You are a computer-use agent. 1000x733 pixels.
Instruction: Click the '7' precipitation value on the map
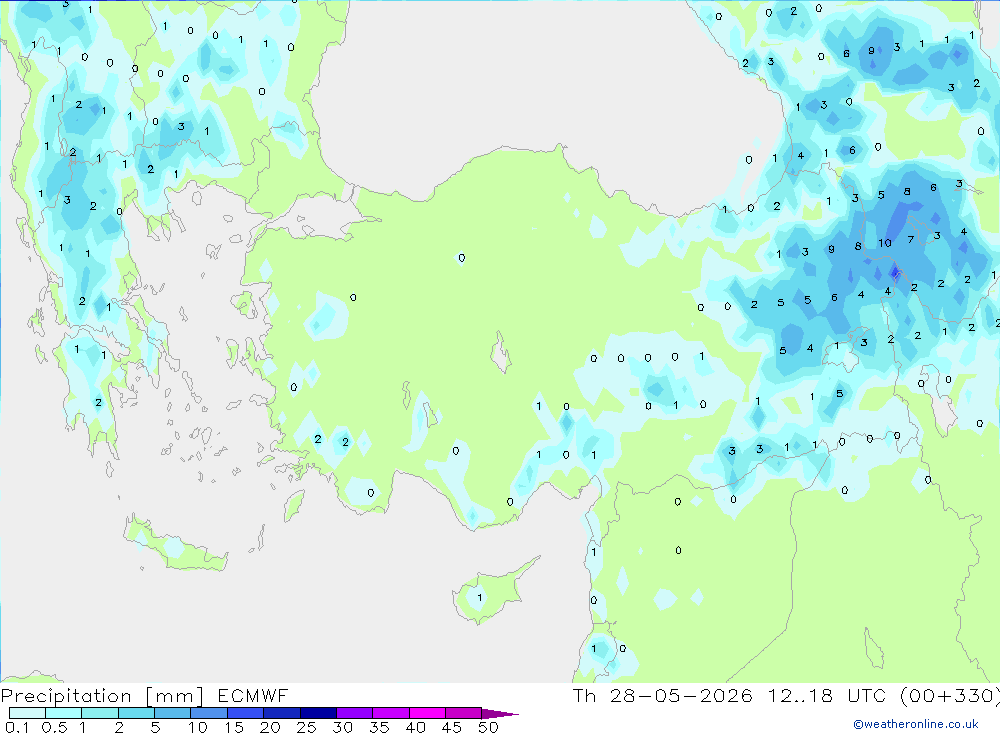click(911, 239)
